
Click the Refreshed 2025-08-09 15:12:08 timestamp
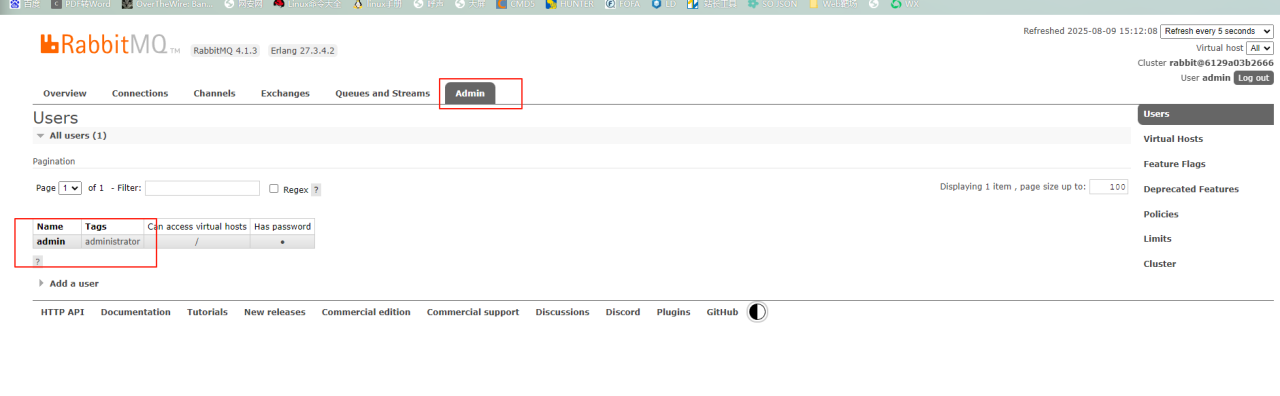point(1090,31)
